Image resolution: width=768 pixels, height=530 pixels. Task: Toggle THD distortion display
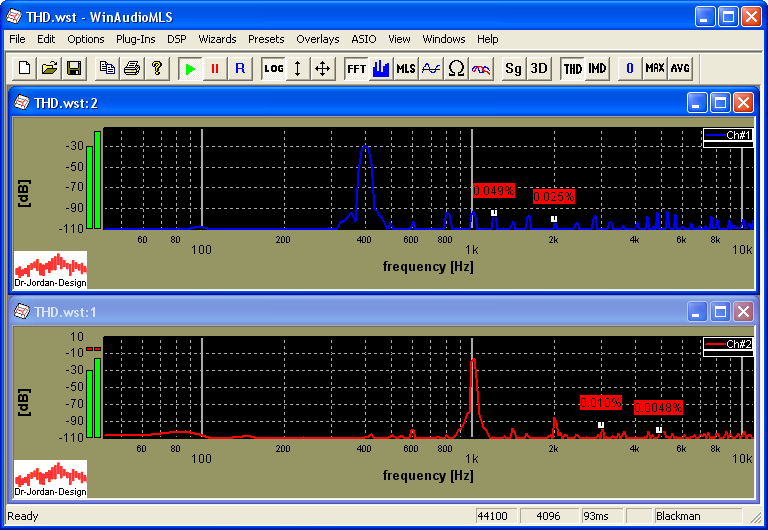[573, 68]
